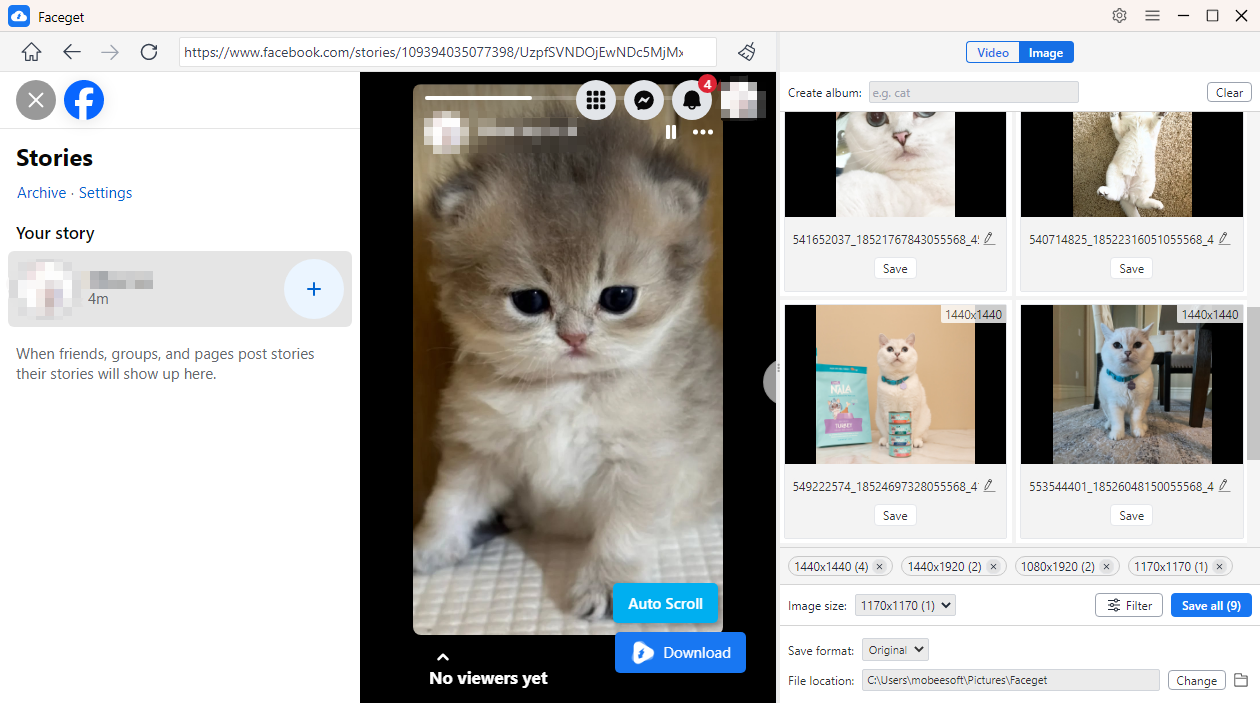Click the broom clean icon beside URL

pyautogui.click(x=746, y=52)
